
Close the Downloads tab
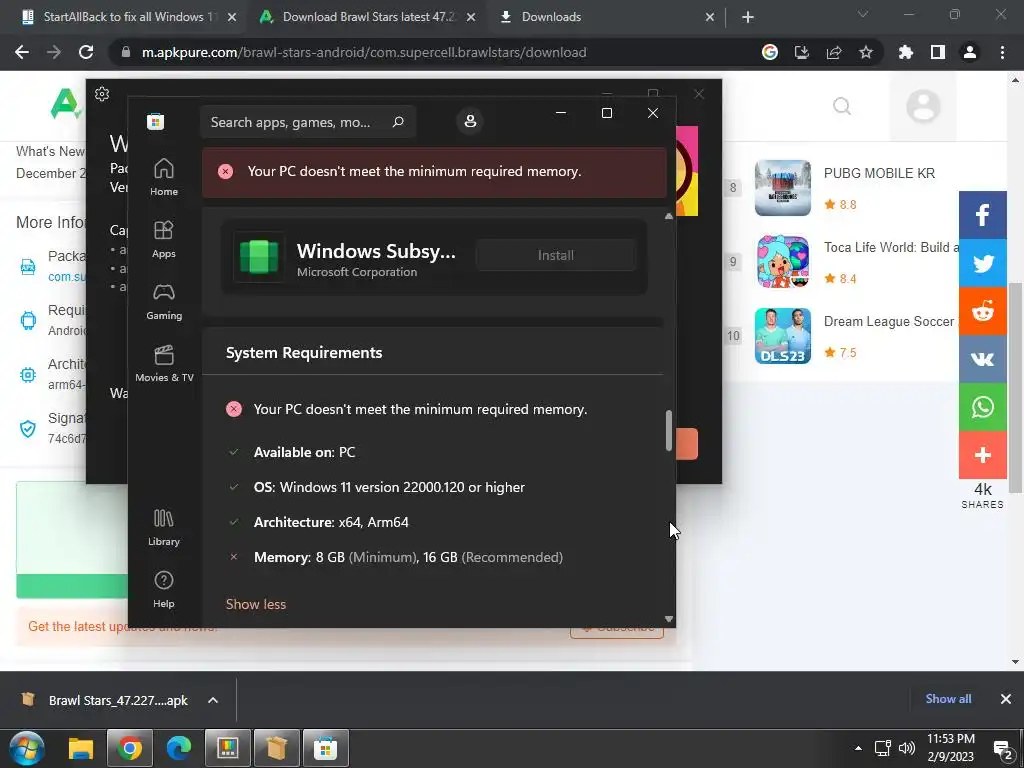click(710, 17)
